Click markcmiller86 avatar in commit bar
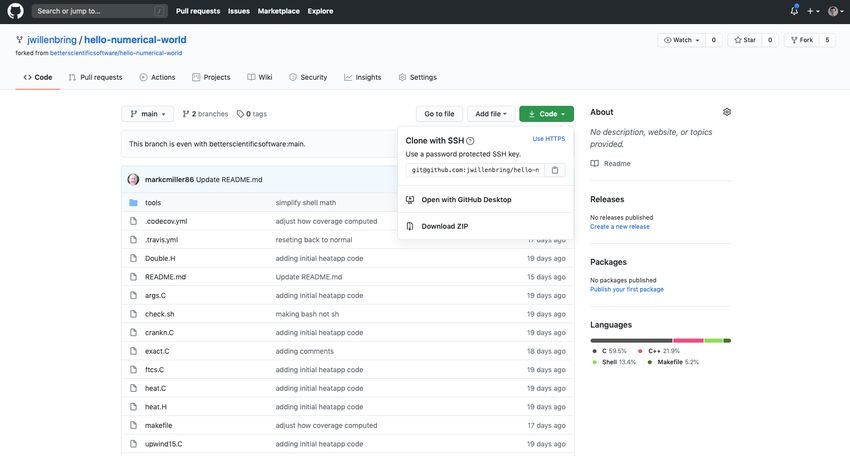The height and width of the screenshot is (456, 850). (133, 179)
